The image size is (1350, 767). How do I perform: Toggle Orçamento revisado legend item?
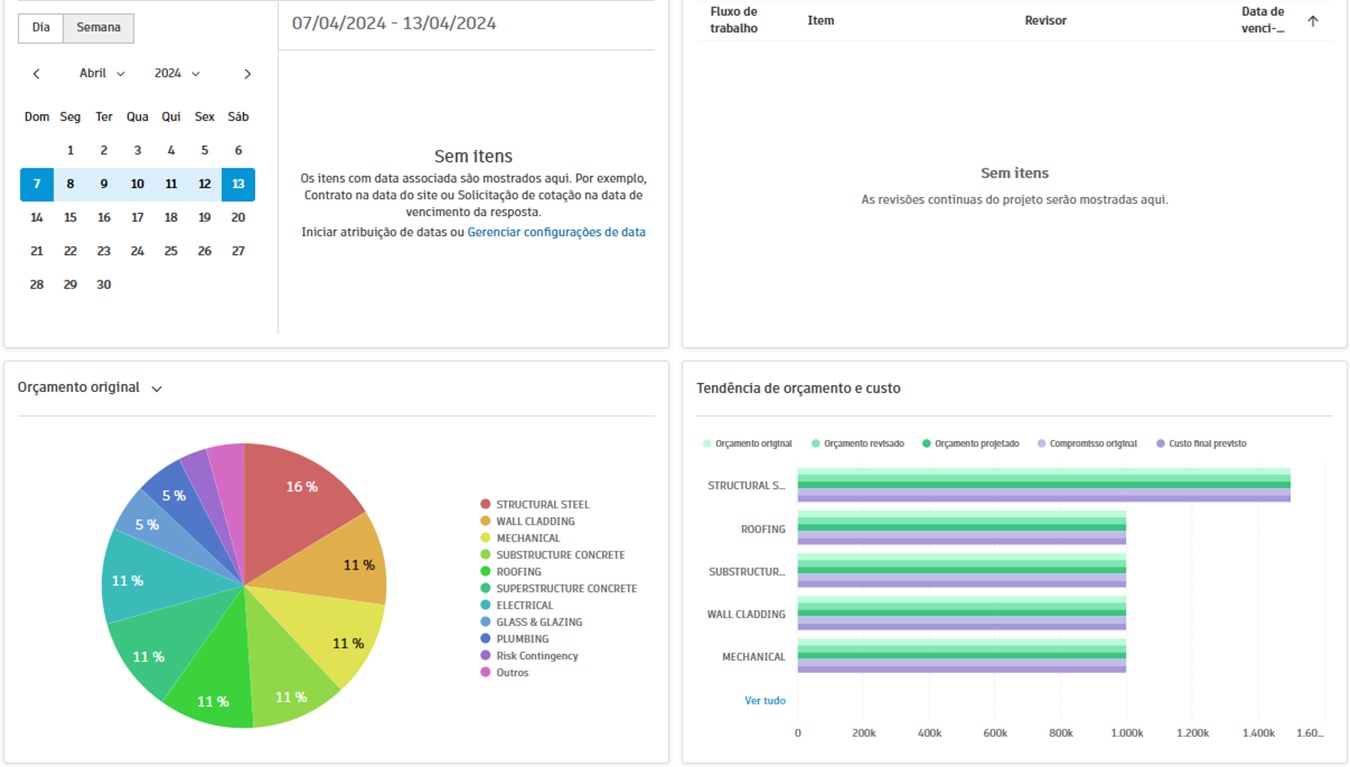pos(858,444)
